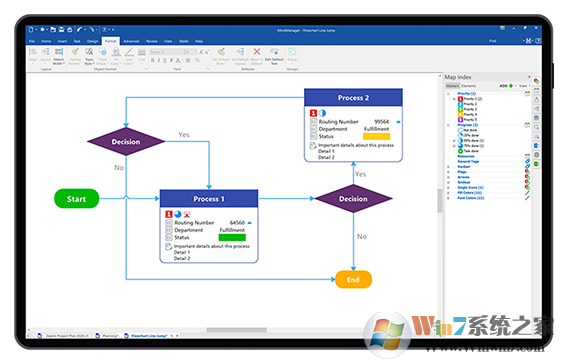Toggle Bold formatting button

tap(153, 60)
